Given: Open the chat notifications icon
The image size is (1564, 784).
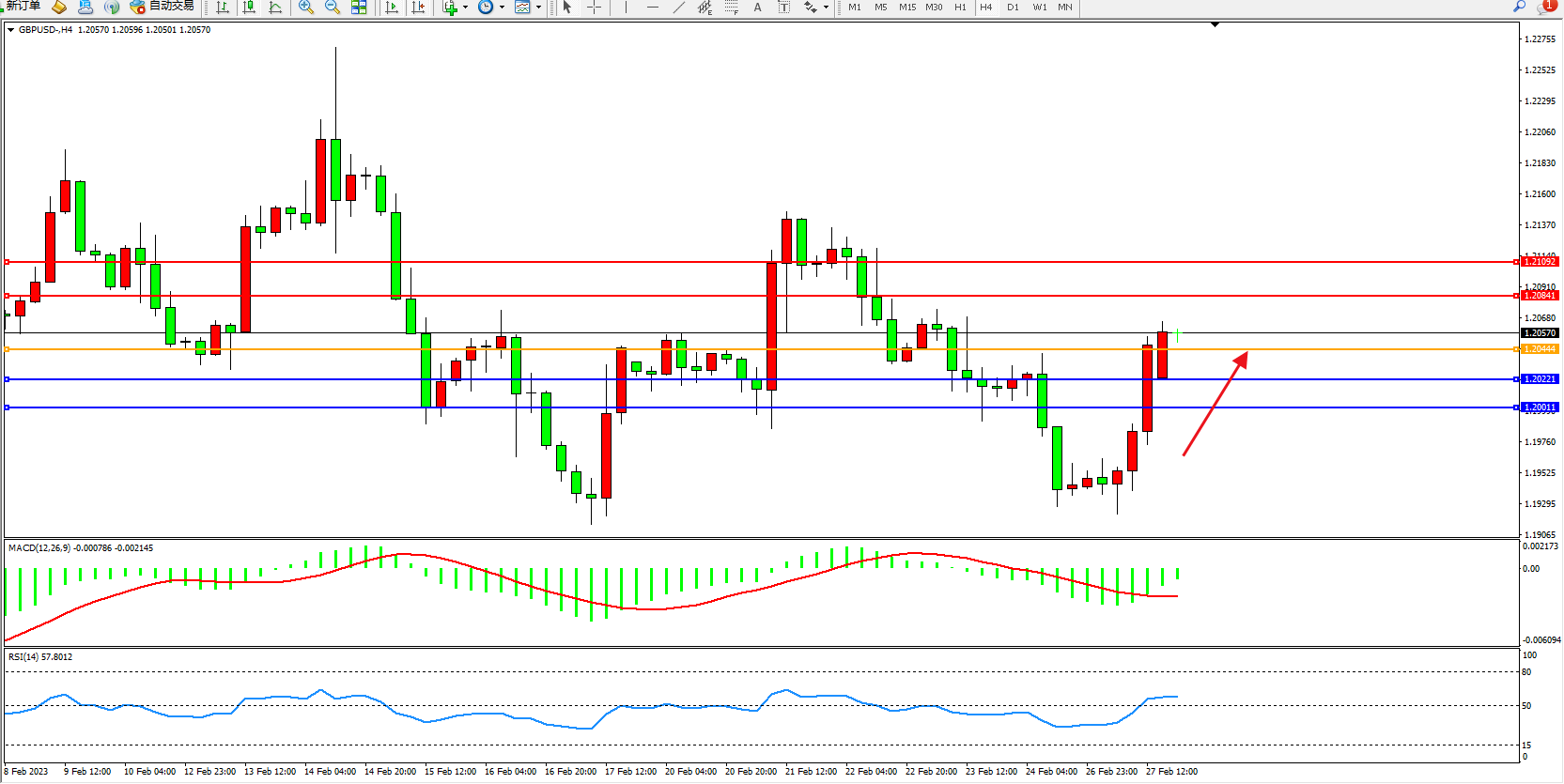Looking at the screenshot, I should 1545,7.
